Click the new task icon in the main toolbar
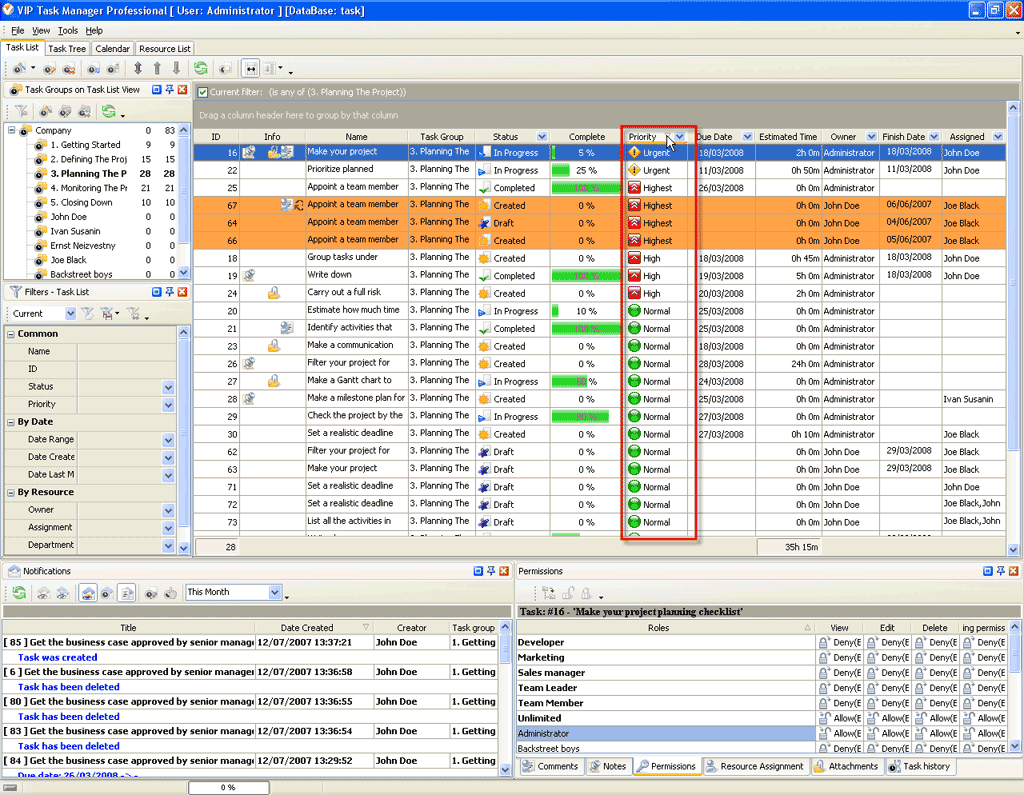 point(20,68)
